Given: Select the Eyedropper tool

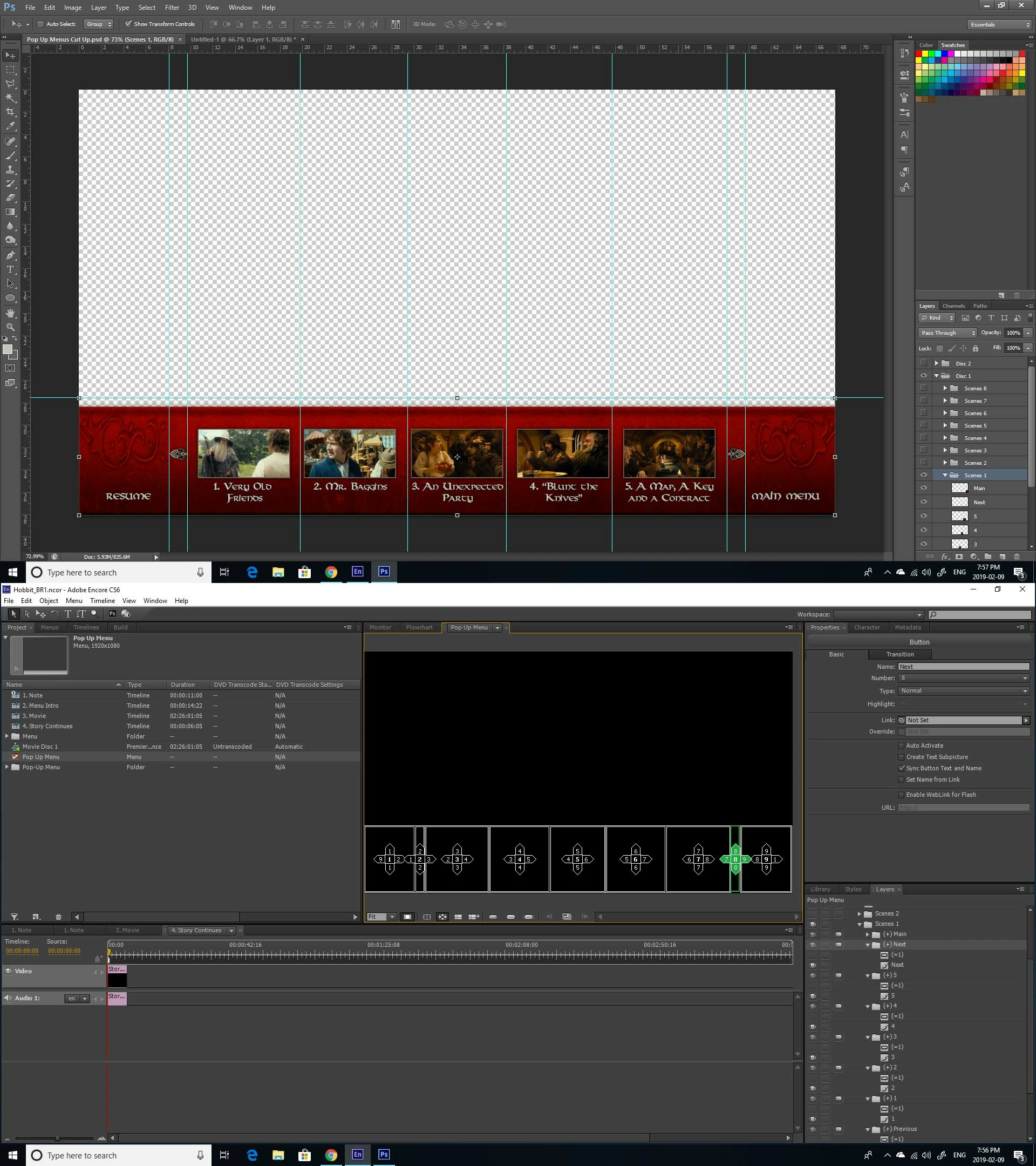Looking at the screenshot, I should click(x=10, y=126).
